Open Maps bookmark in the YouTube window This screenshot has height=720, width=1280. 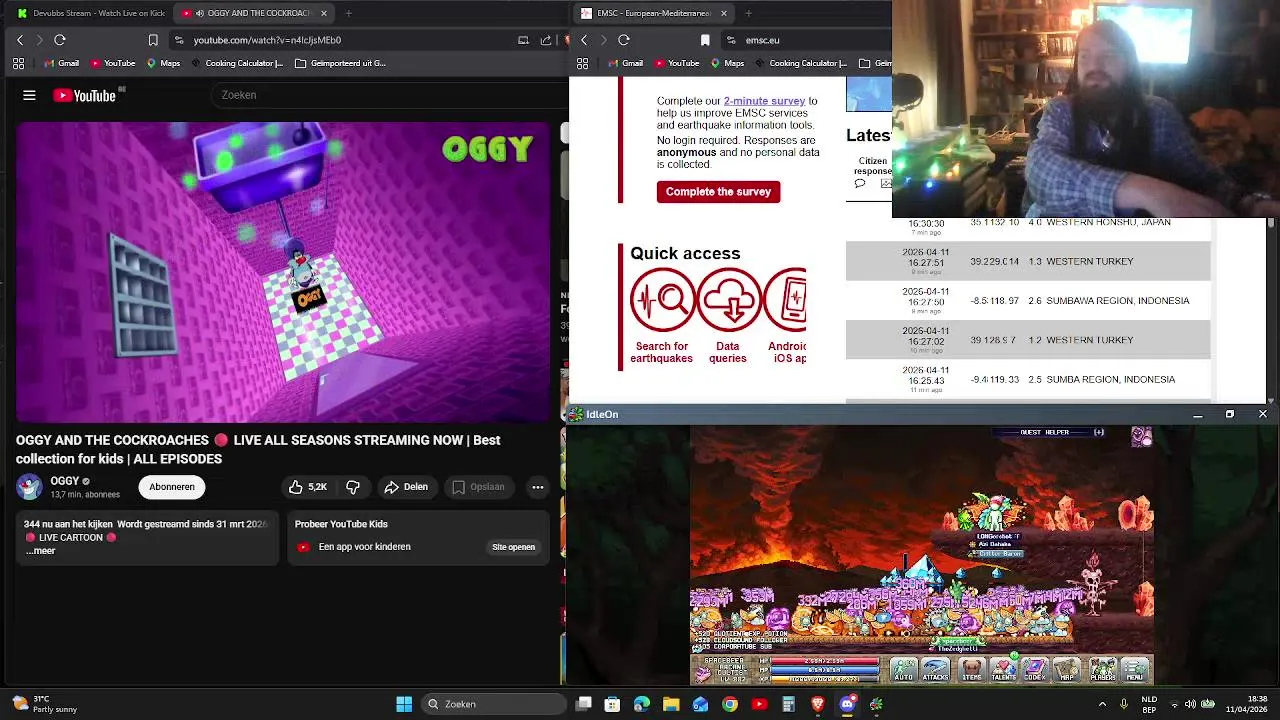[163, 63]
